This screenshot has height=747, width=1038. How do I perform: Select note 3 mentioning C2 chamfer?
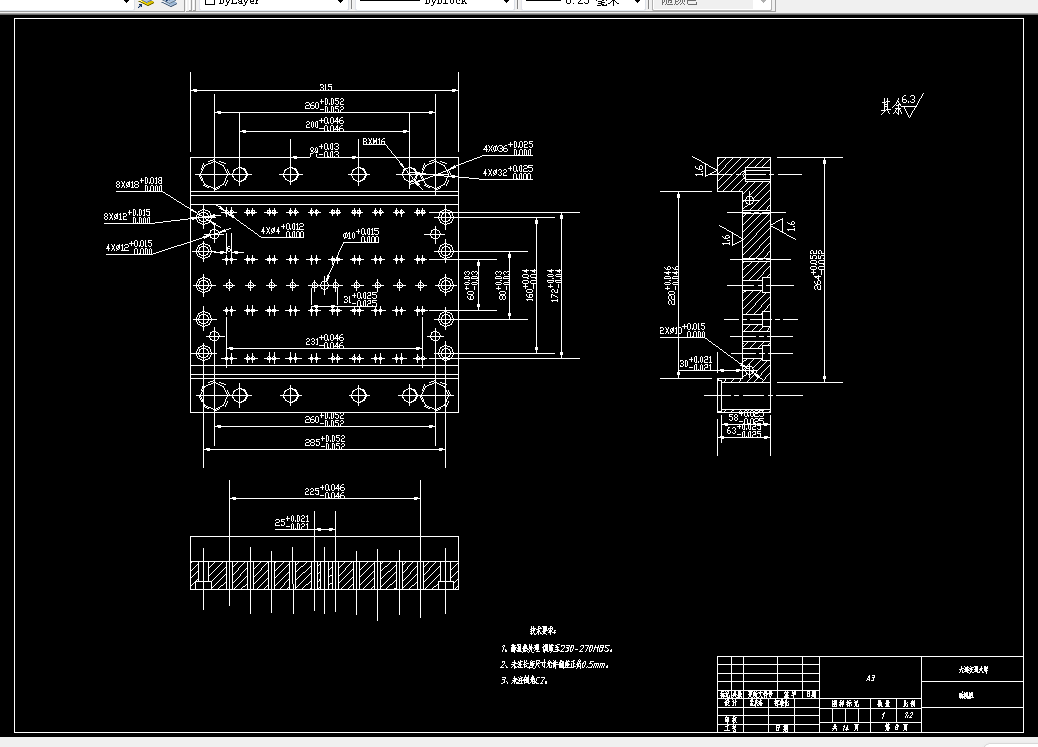click(x=524, y=680)
